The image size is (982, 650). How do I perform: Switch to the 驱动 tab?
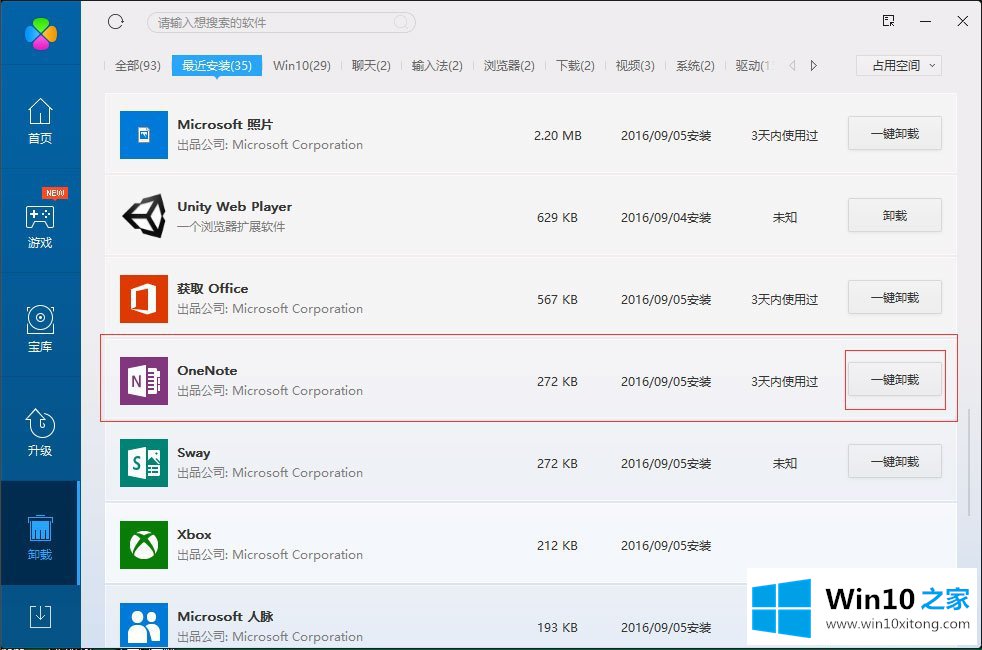point(753,66)
